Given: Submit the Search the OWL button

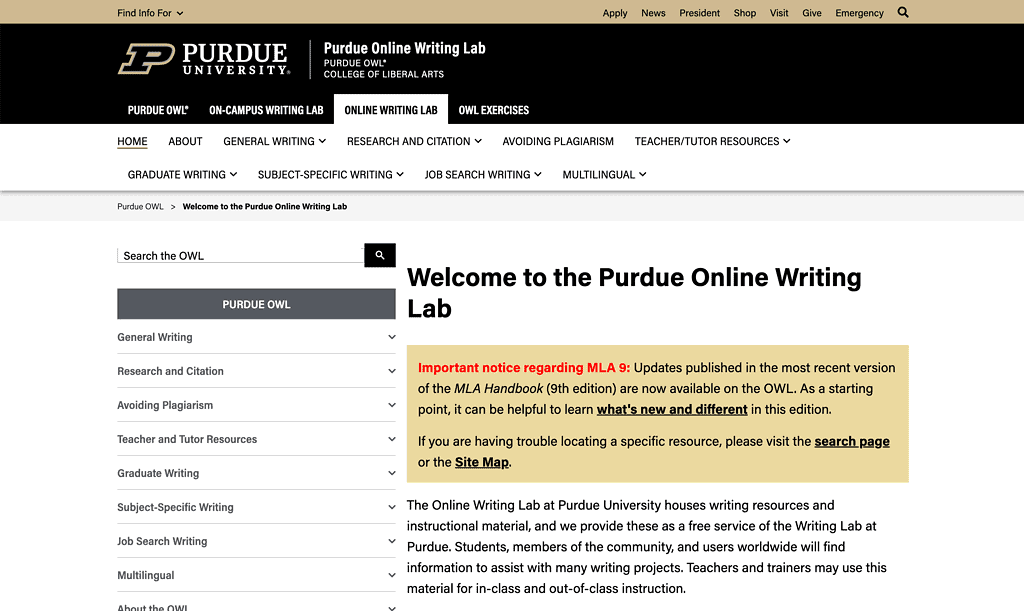Looking at the screenshot, I should (379, 255).
